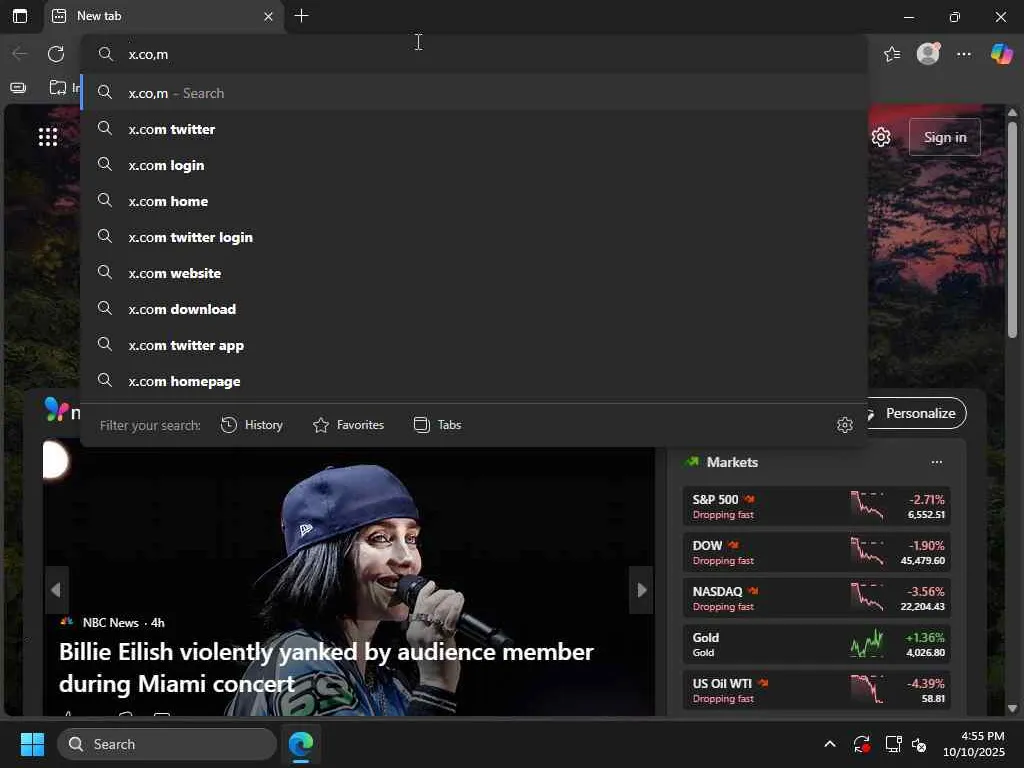
Task: Open the clock showing 4:55 PM
Action: (973, 744)
